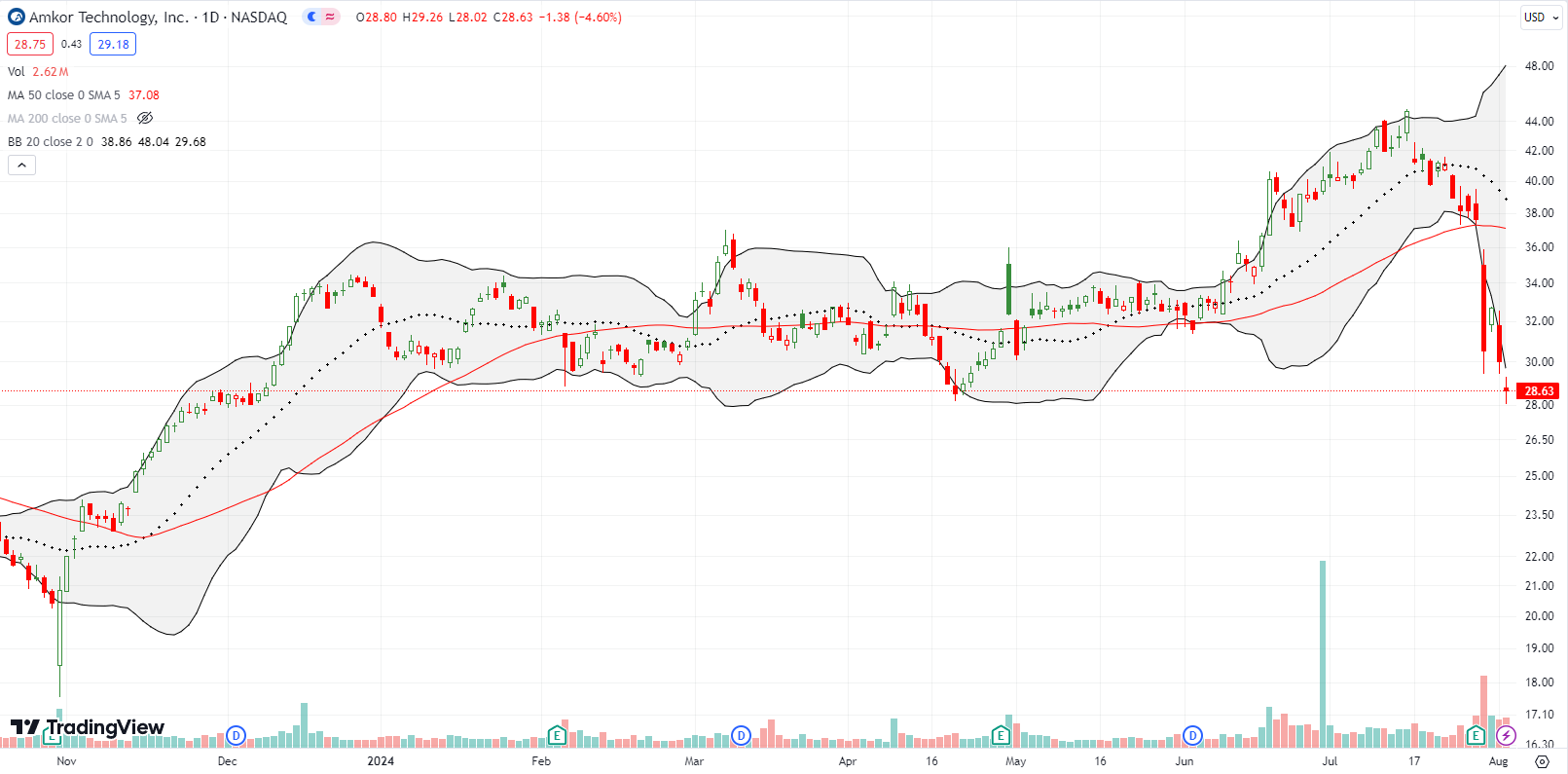The image size is (1568, 774).
Task: Click the 22.00 price axis label
Action: coord(1539,557)
